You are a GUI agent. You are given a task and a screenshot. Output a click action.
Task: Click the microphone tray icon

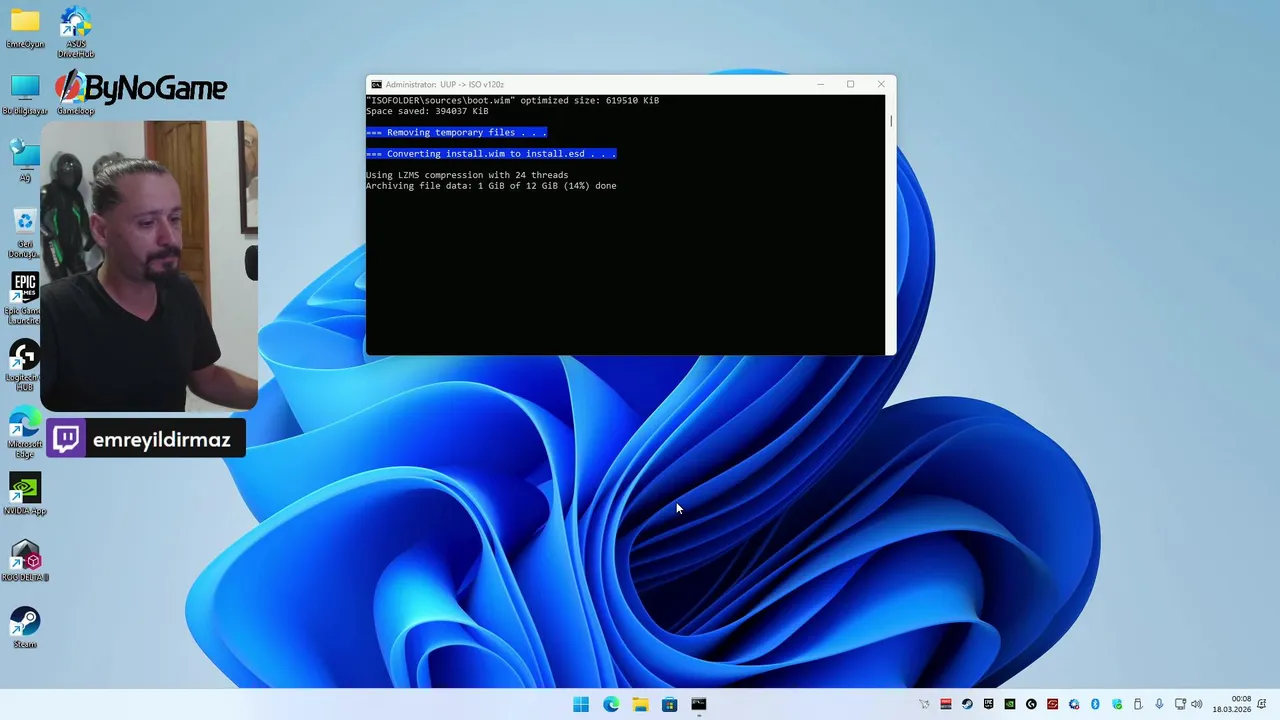[x=1159, y=704]
